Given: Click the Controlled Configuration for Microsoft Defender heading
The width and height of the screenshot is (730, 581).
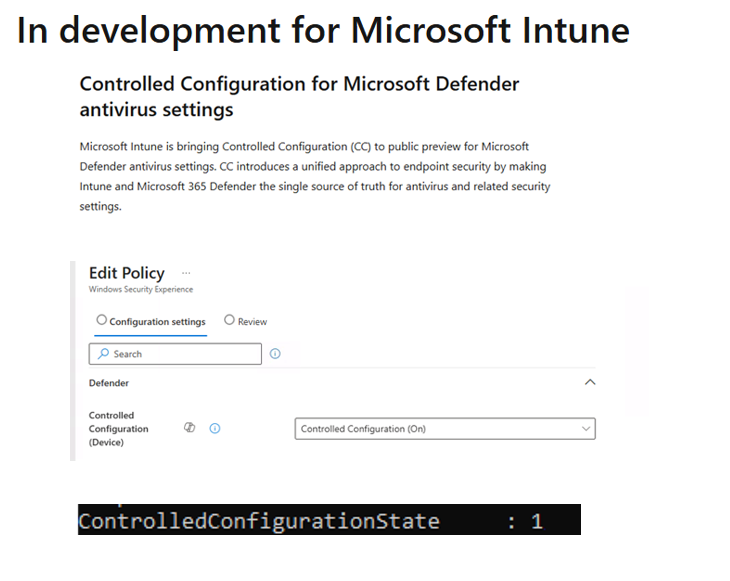Looking at the screenshot, I should coord(299,97).
